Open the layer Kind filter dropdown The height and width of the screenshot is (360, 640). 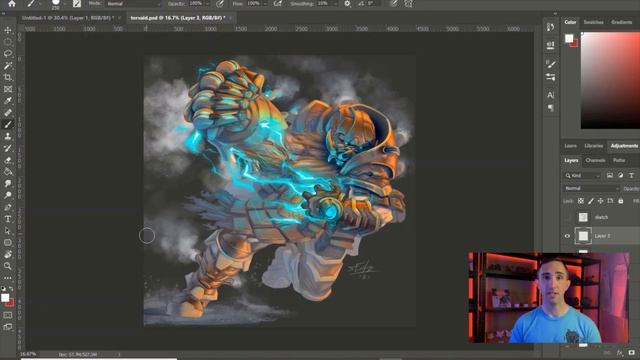582,176
